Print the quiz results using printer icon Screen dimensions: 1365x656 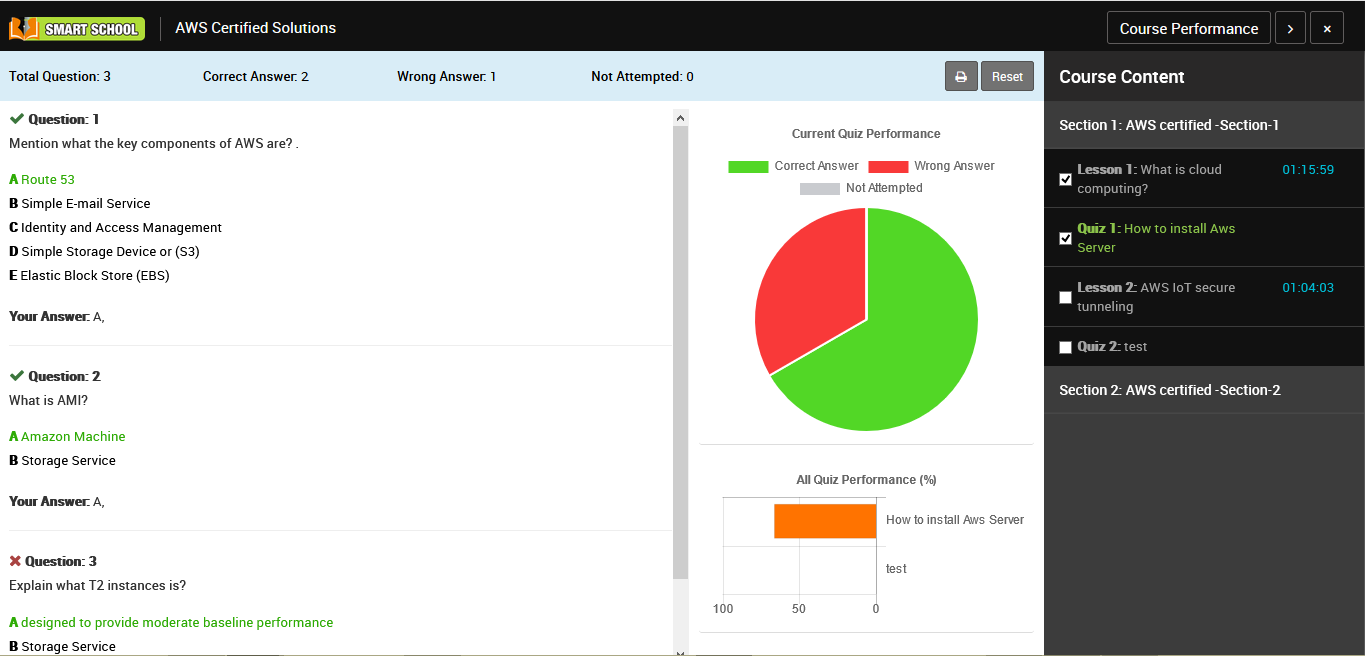click(x=961, y=77)
